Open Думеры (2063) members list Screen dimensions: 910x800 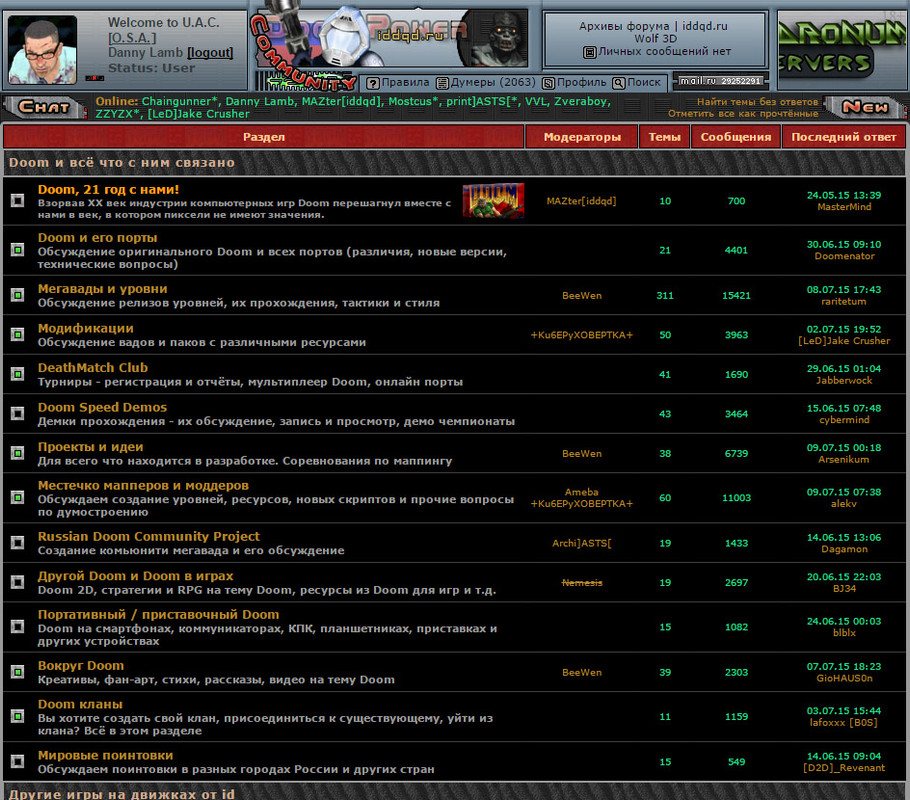tap(493, 82)
